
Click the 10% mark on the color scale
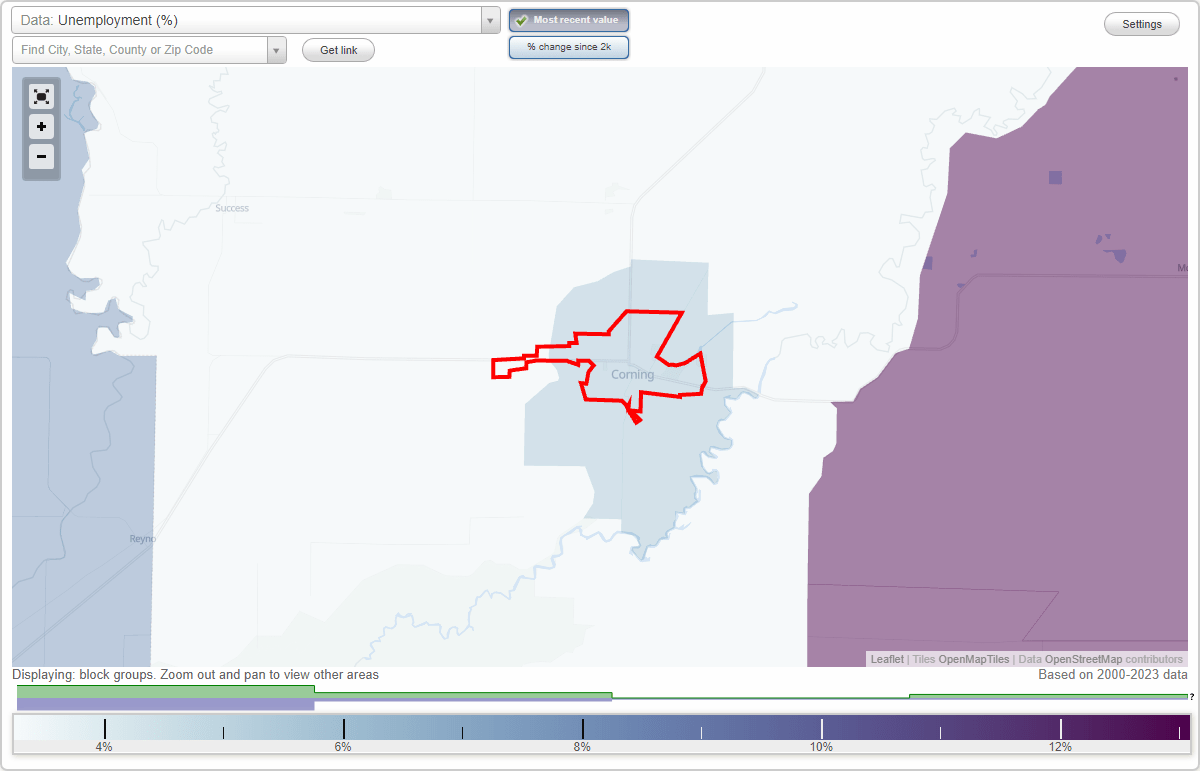pyautogui.click(x=822, y=728)
